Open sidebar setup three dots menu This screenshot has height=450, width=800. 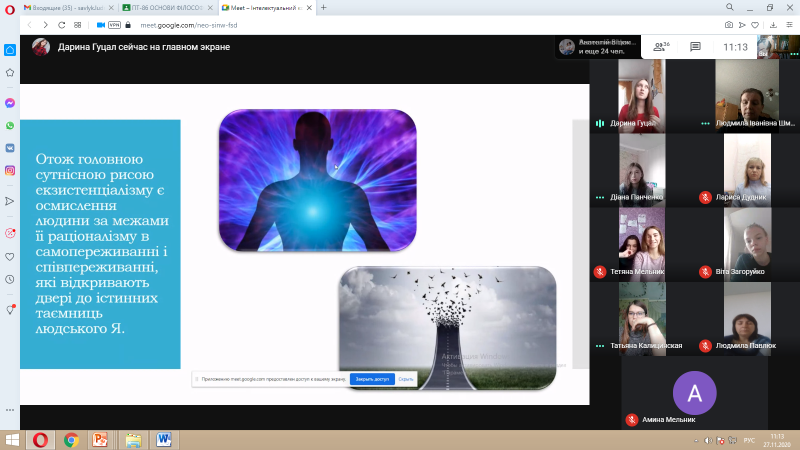(x=10, y=410)
